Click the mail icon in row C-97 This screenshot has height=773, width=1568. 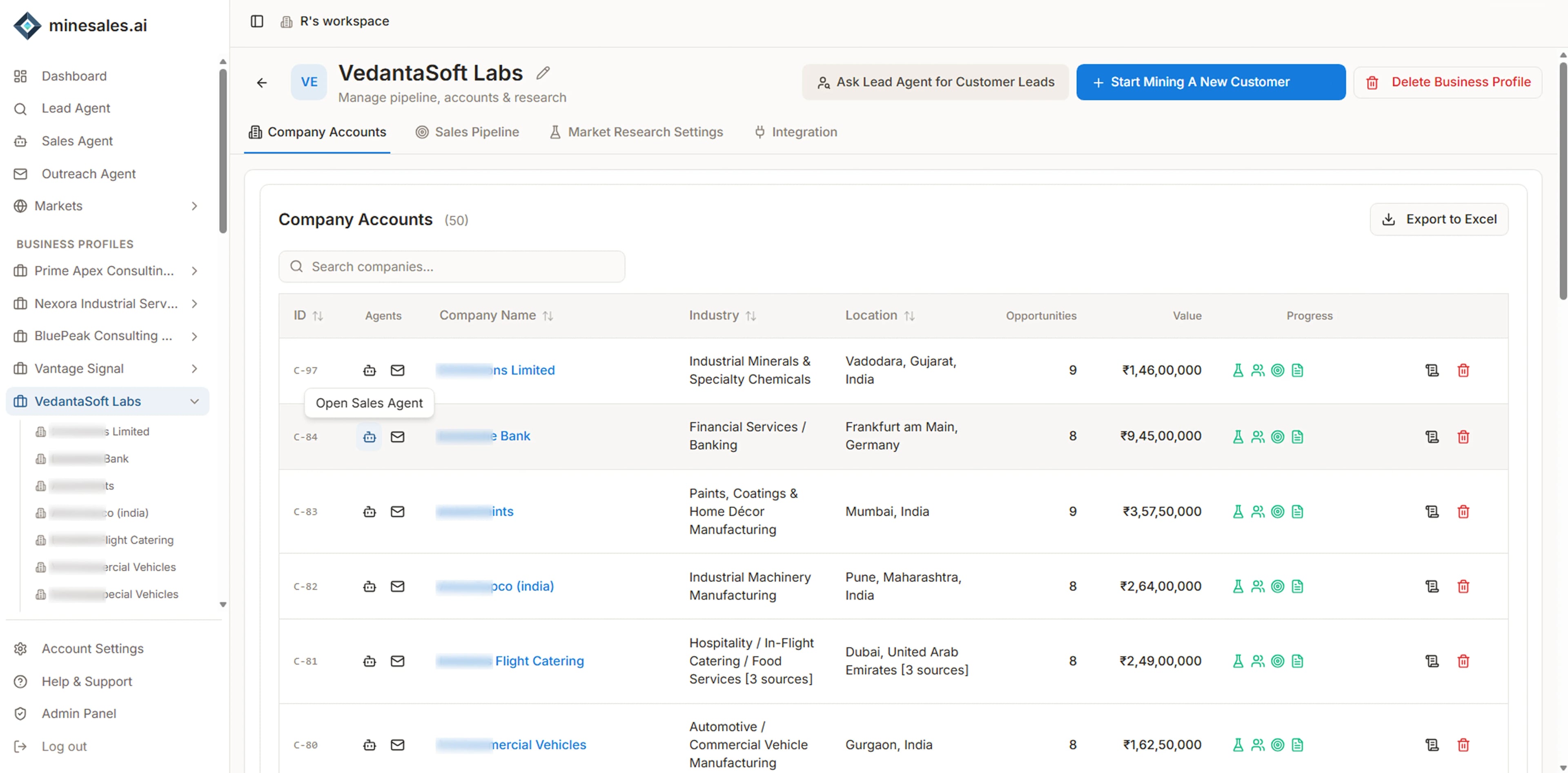(x=397, y=371)
